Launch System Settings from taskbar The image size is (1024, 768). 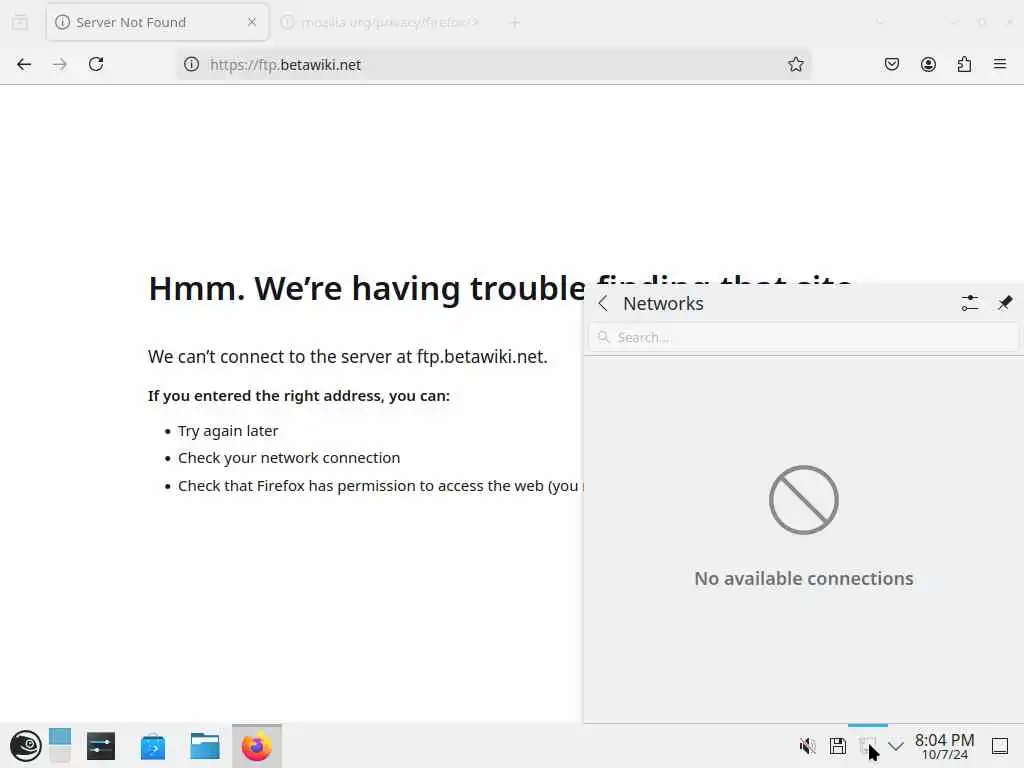tap(101, 746)
